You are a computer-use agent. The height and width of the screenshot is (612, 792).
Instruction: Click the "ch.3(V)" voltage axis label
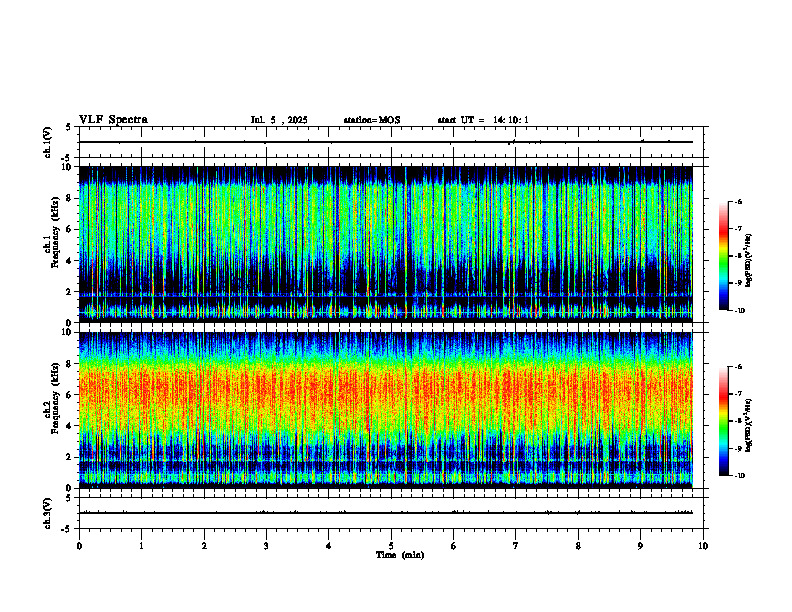click(48, 513)
